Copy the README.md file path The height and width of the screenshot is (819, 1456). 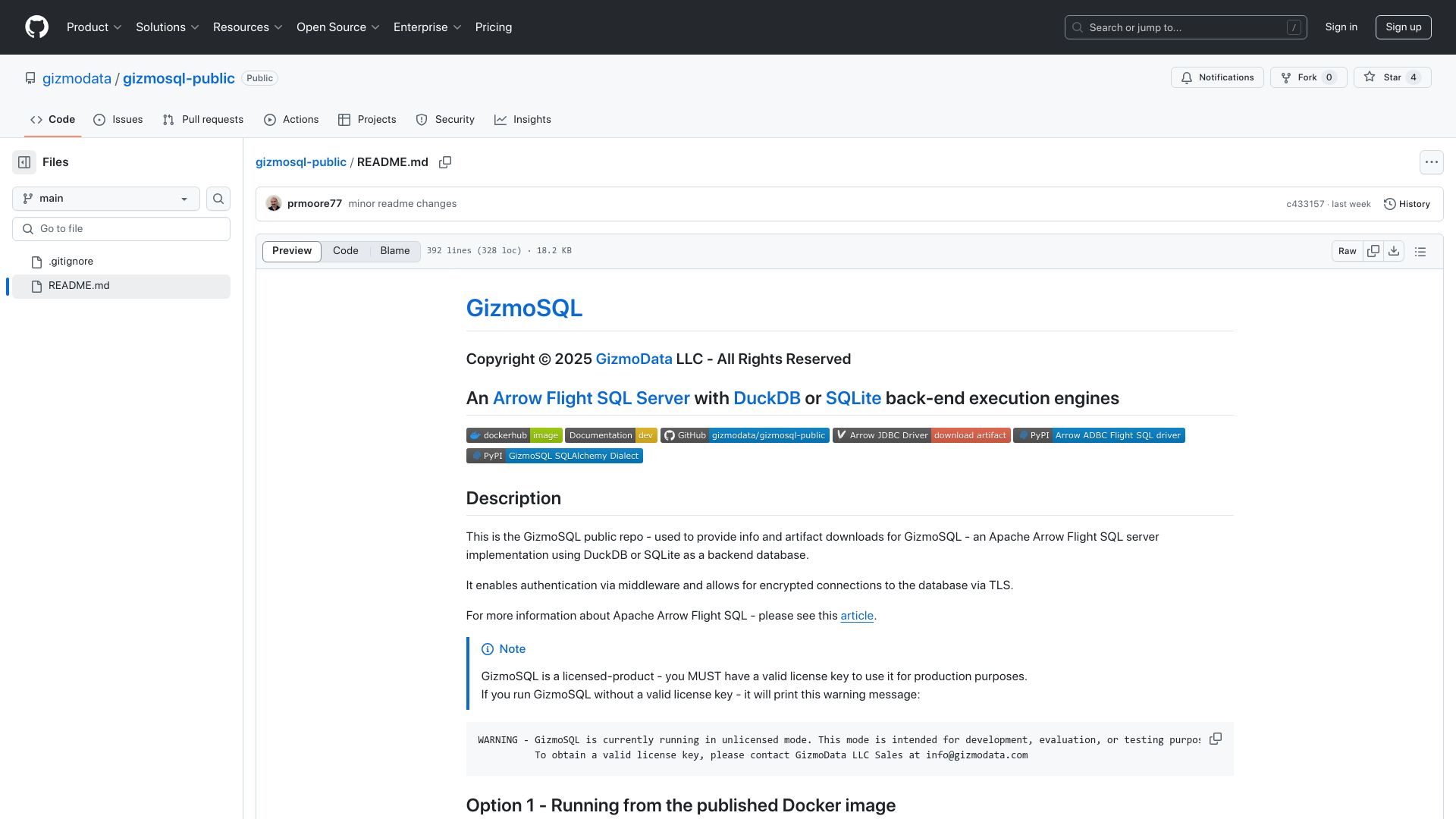(445, 162)
